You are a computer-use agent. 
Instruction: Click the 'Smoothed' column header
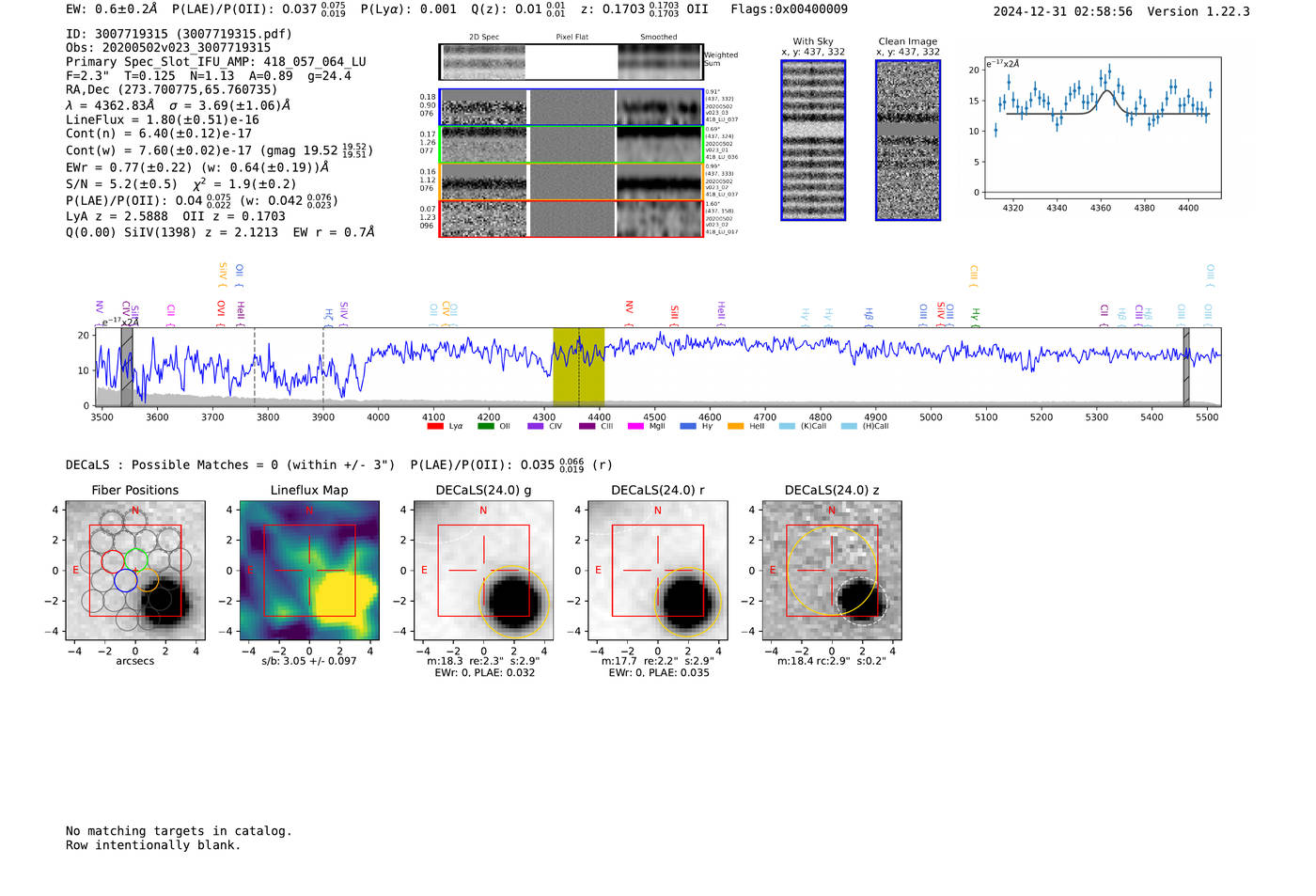click(658, 37)
